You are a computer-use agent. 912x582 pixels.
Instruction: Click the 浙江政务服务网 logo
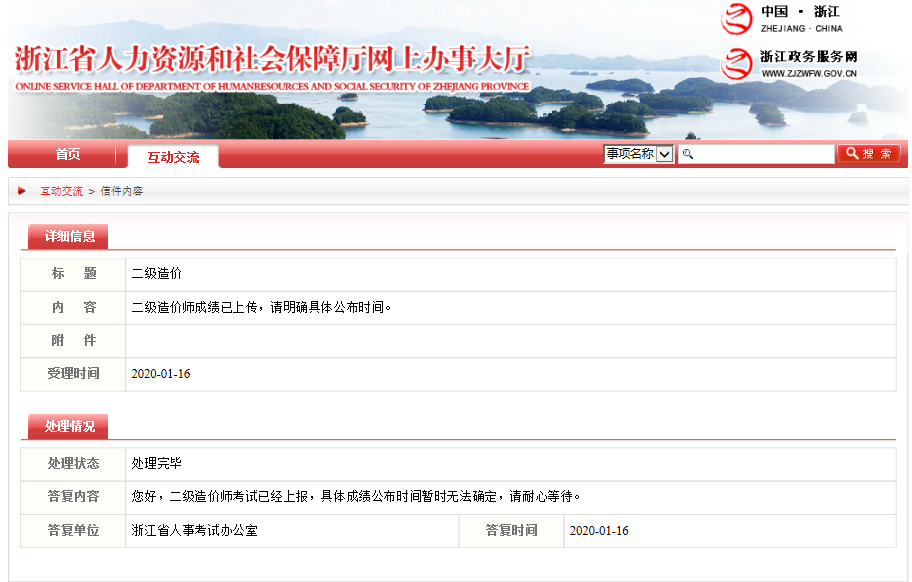(737, 64)
